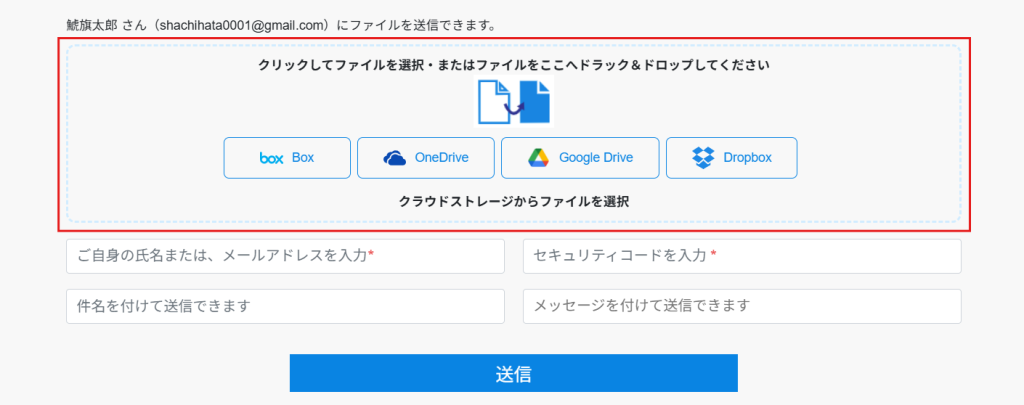Focus the ご自身の氏名または、メールアドレス input field
This screenshot has height=405, width=1024.
285,256
